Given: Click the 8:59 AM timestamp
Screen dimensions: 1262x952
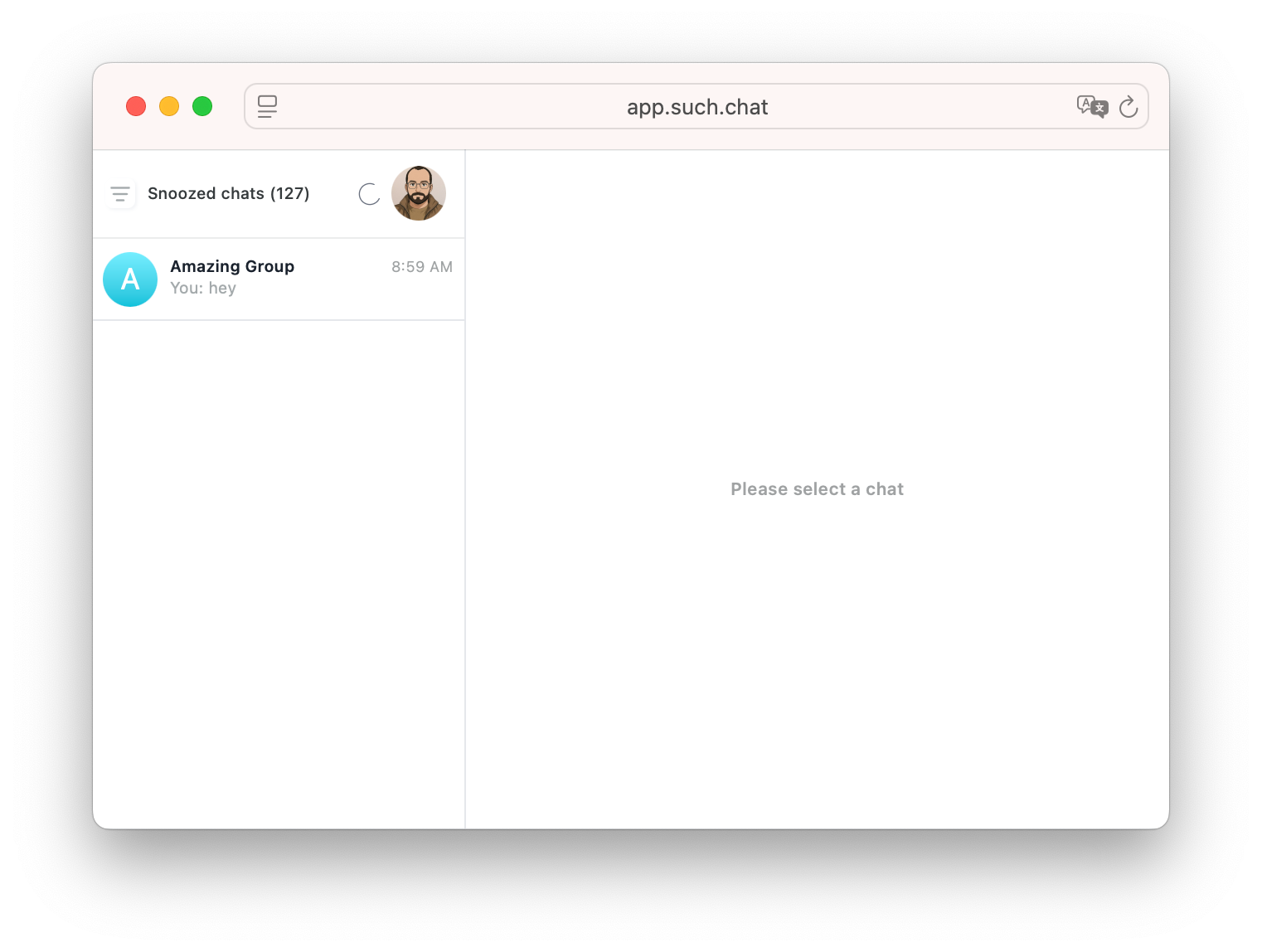Looking at the screenshot, I should pyautogui.click(x=422, y=267).
